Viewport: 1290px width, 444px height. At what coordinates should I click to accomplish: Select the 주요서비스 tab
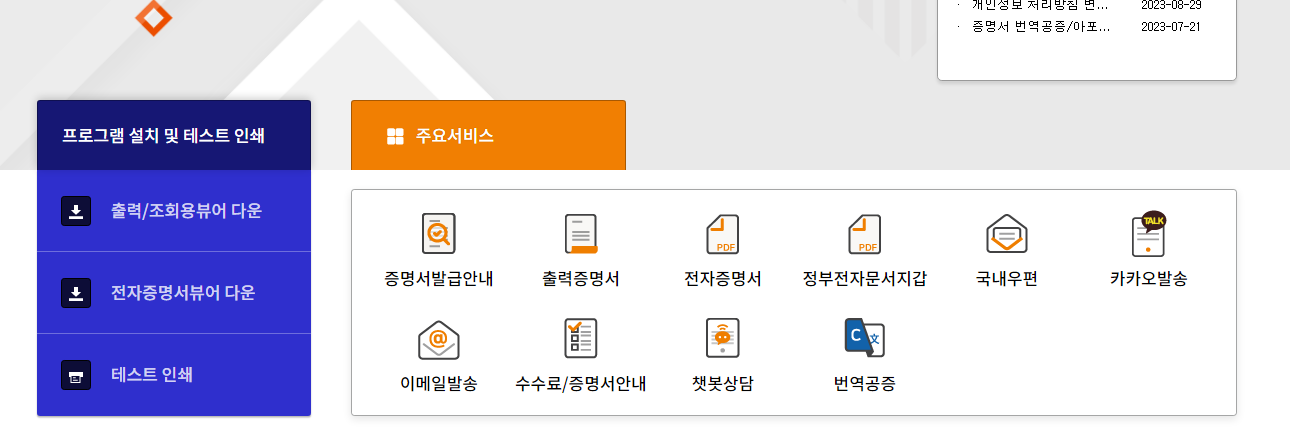[x=488, y=135]
